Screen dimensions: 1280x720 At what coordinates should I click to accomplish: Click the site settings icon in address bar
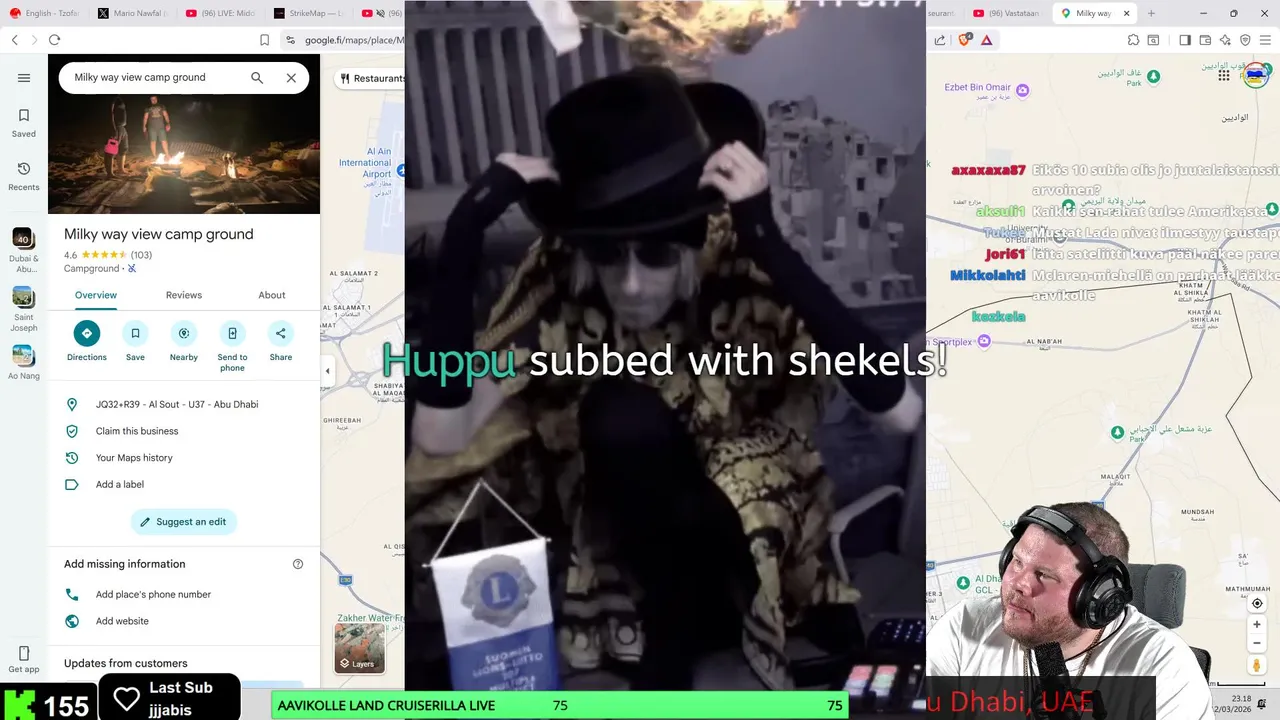[290, 40]
